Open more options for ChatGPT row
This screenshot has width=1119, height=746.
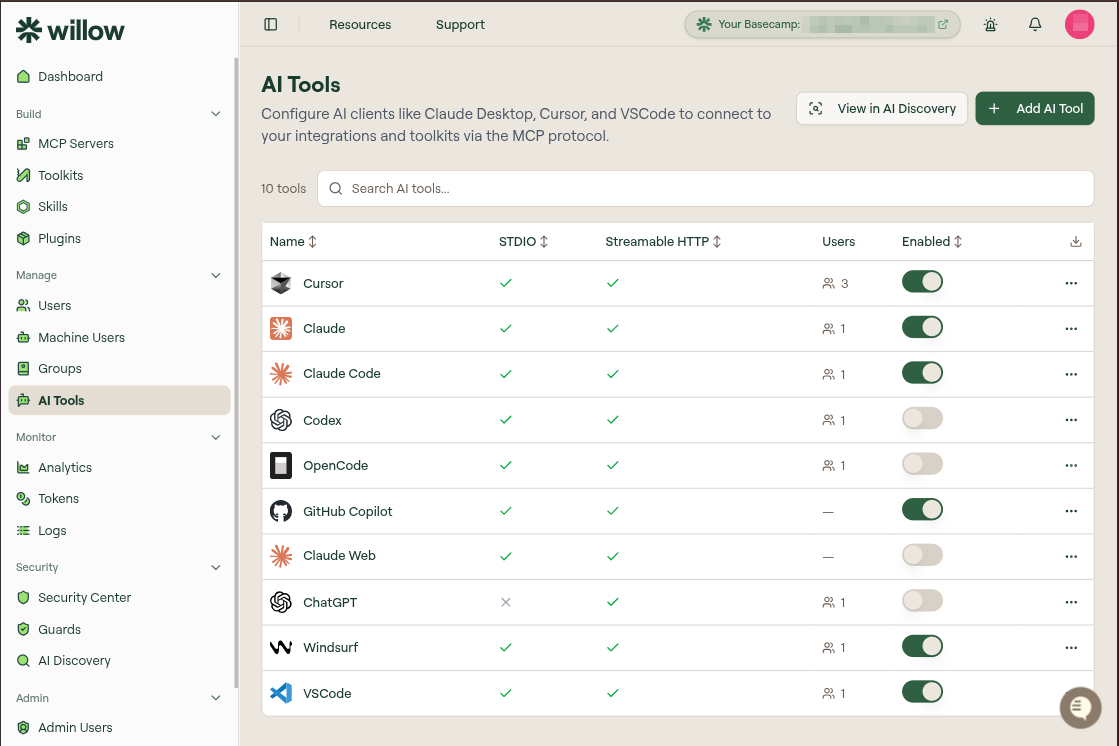pos(1071,603)
